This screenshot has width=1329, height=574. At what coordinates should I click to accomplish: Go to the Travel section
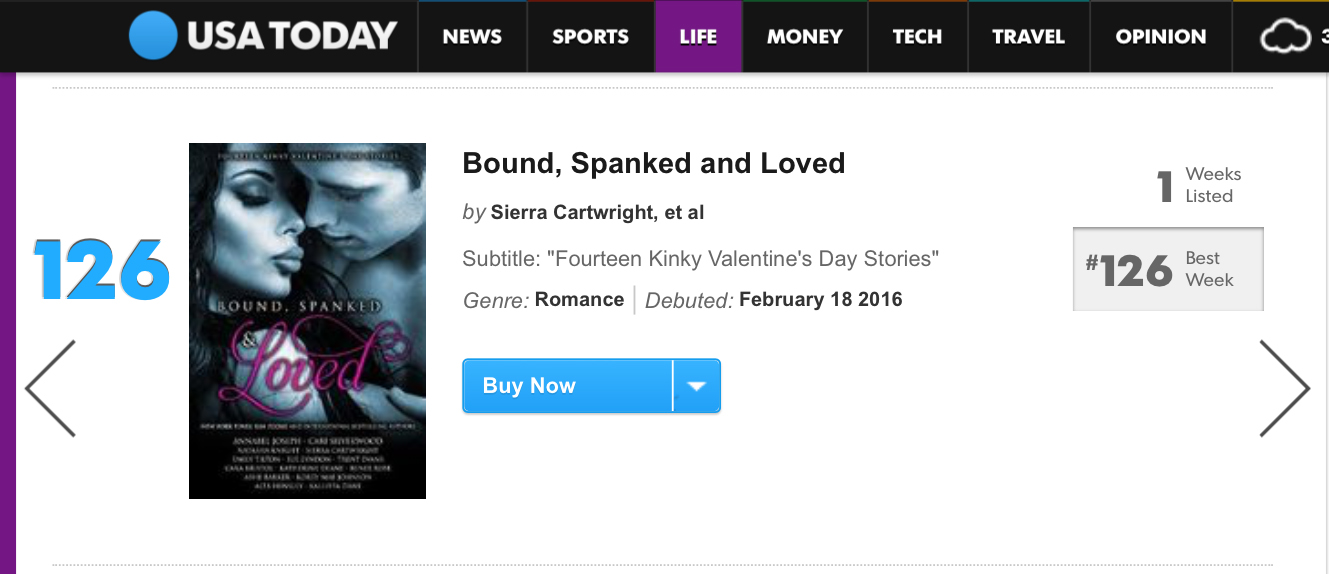[x=1028, y=37]
